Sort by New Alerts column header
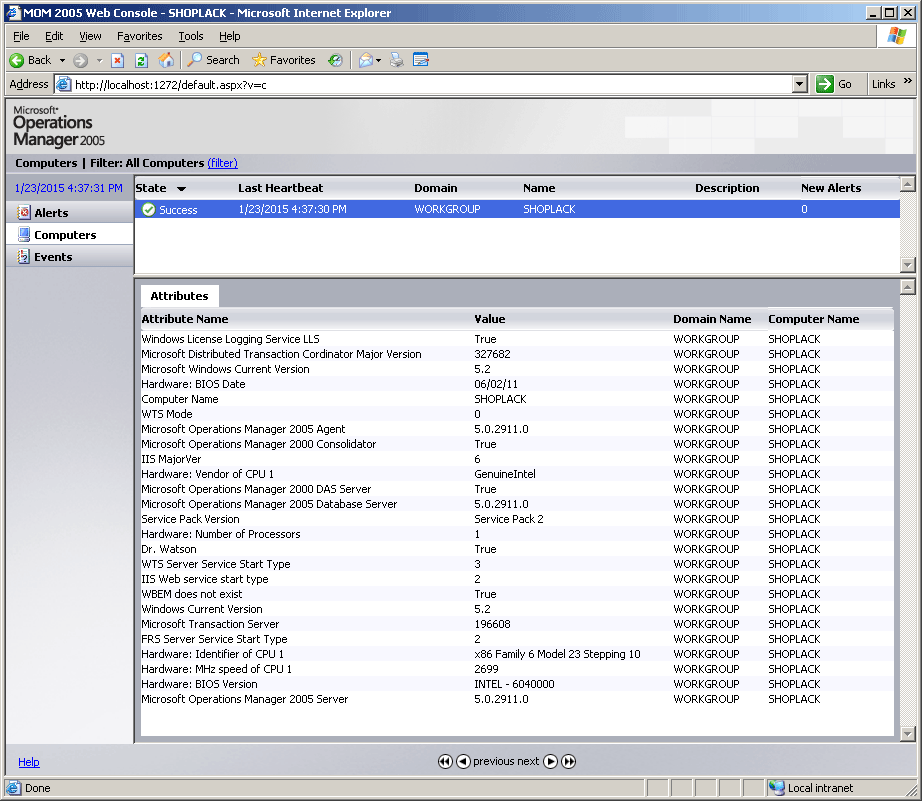This screenshot has width=922, height=801. tap(831, 188)
